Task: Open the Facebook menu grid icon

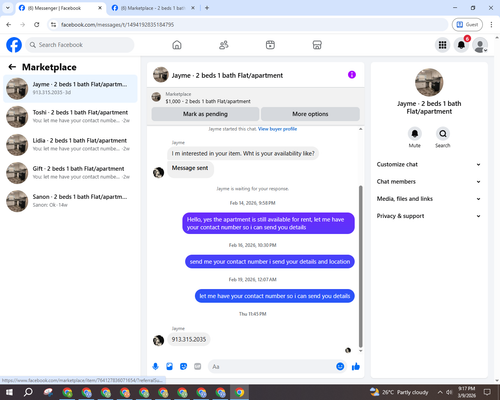Action: pyautogui.click(x=442, y=45)
